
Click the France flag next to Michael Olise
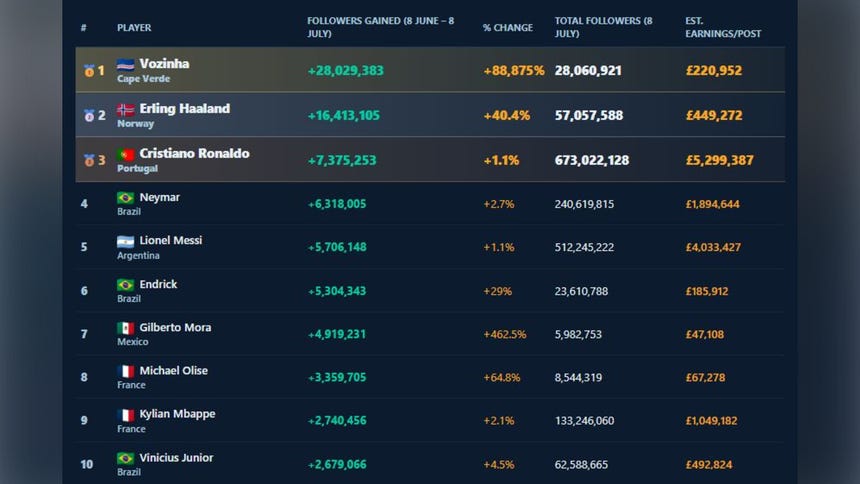coord(126,371)
